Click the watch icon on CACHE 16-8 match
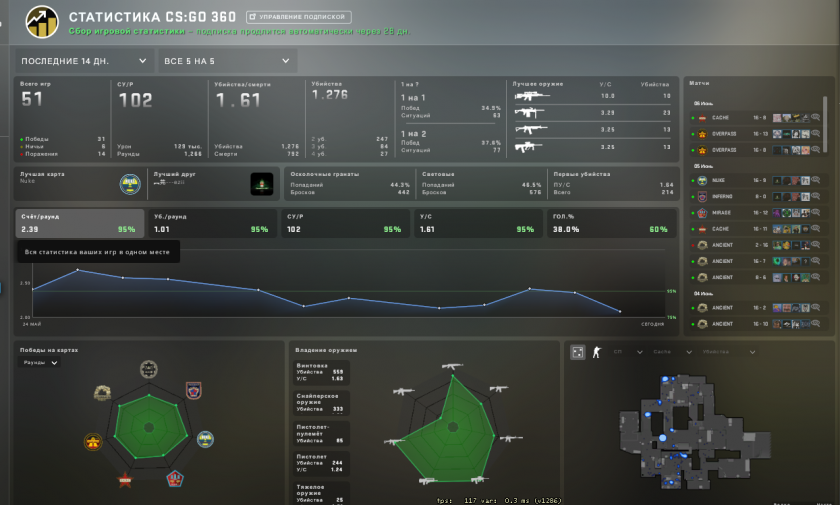The height and width of the screenshot is (505, 840). click(x=815, y=117)
